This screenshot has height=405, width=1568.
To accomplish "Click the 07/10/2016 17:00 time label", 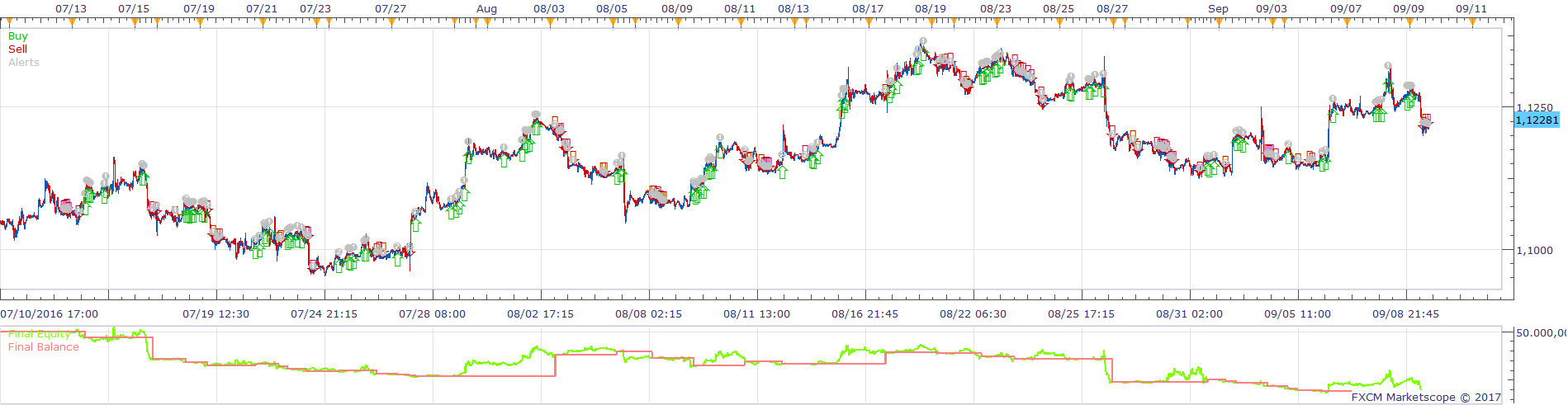I will [50, 314].
